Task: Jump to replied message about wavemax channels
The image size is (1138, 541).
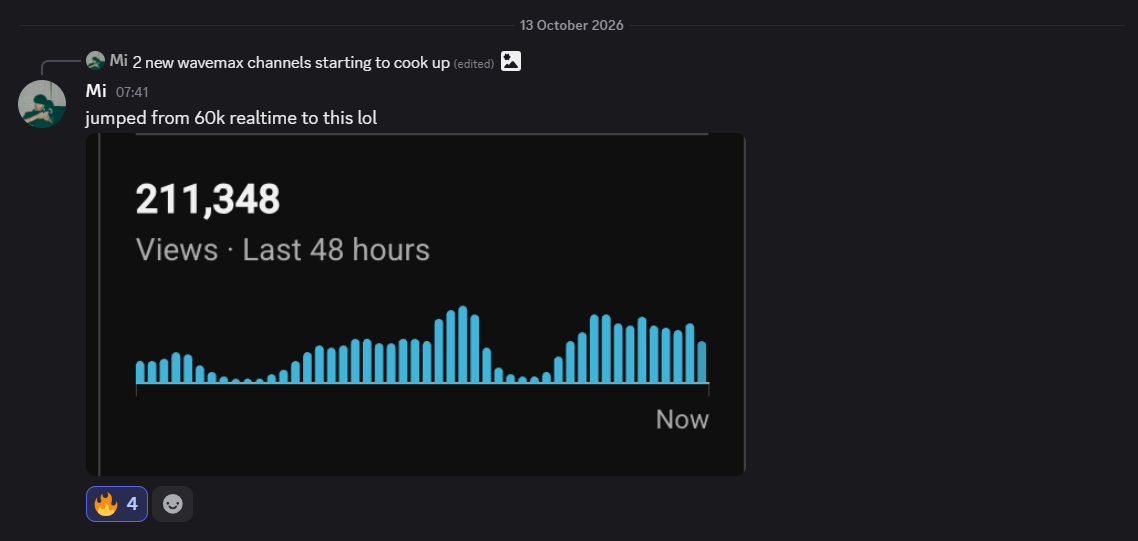Action: 291,62
